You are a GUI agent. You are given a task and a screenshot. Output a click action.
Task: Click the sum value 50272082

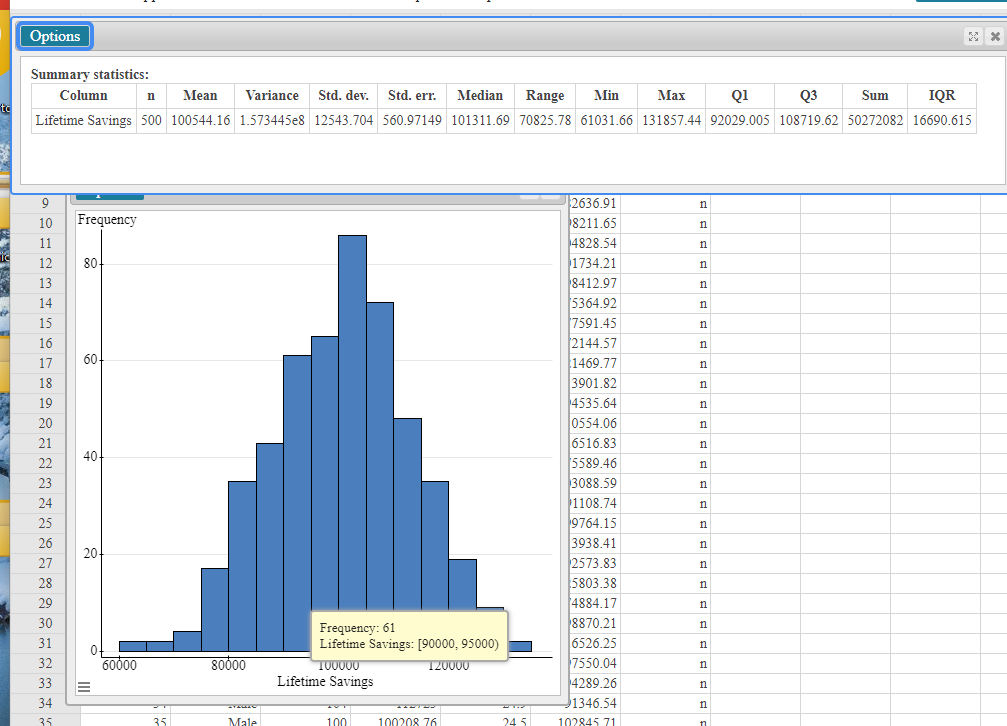[x=875, y=120]
